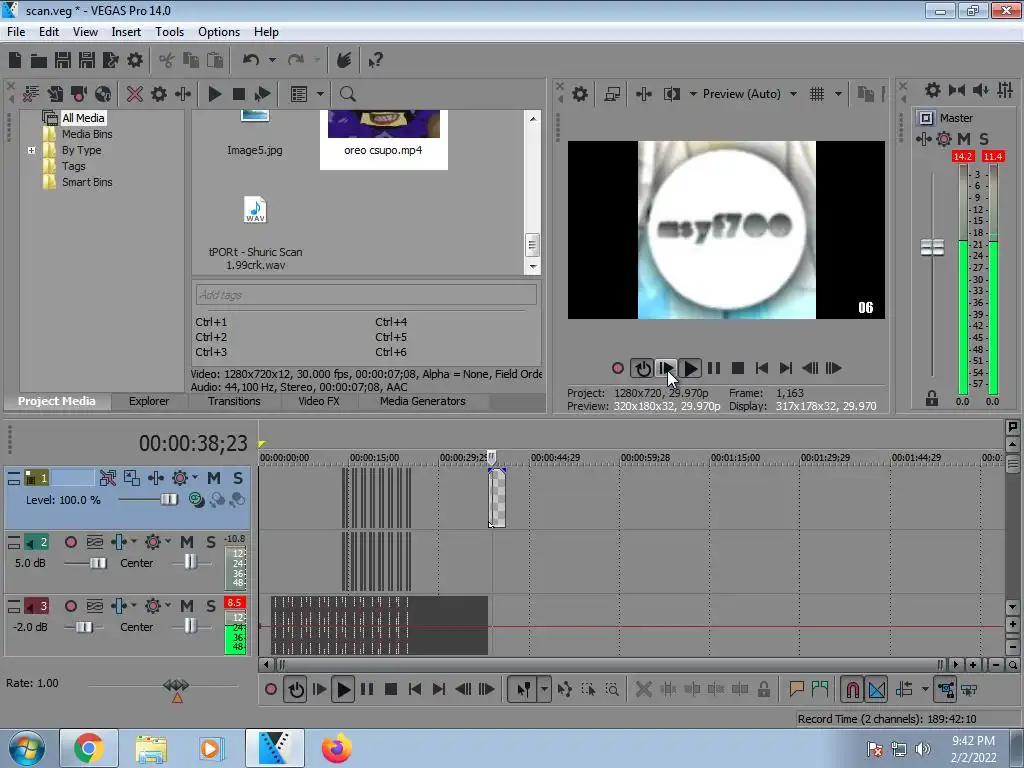This screenshot has width=1024, height=768.
Task: Open the overlays grid dropdown arrow
Action: 839,94
